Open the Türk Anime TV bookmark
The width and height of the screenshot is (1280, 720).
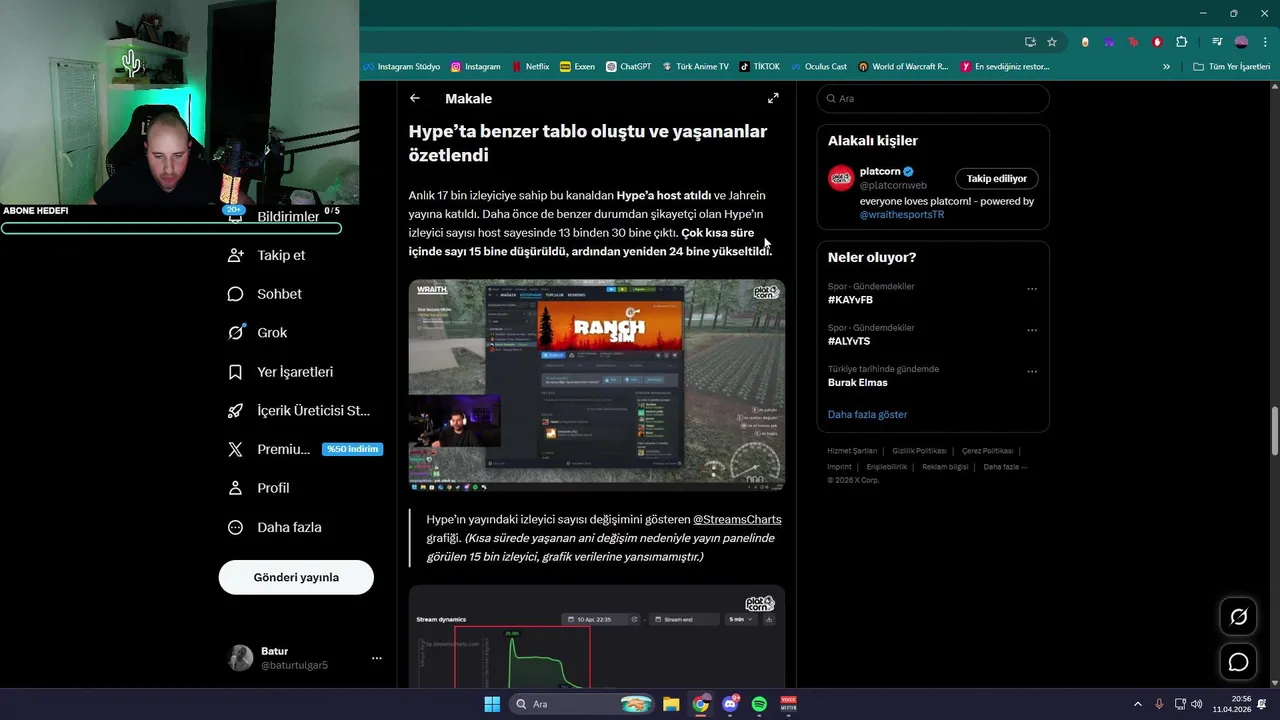coord(695,67)
